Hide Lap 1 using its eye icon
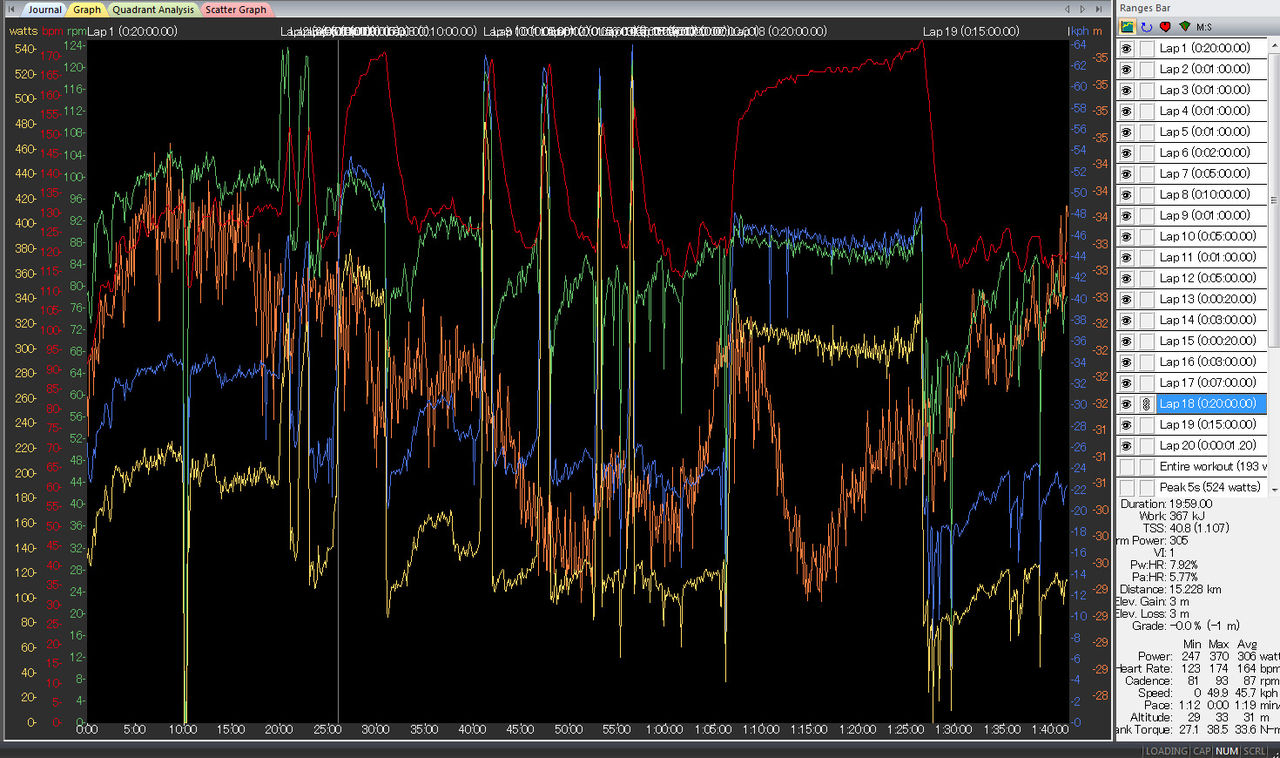Screen dimensions: 1280x758 pyautogui.click(x=1127, y=48)
